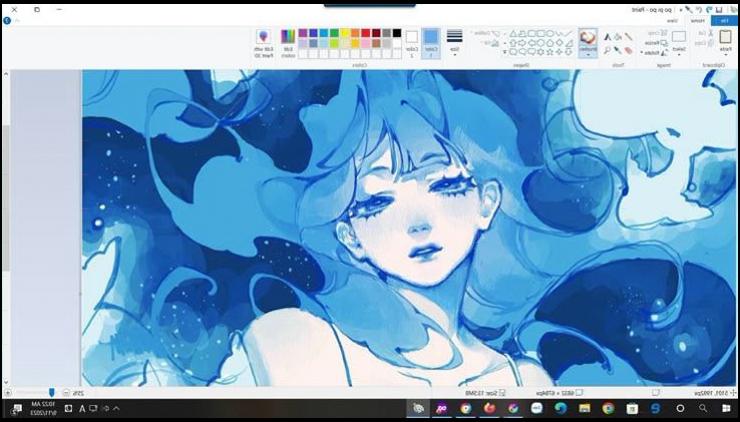Click the Save icon in the title bar

[718, 8]
